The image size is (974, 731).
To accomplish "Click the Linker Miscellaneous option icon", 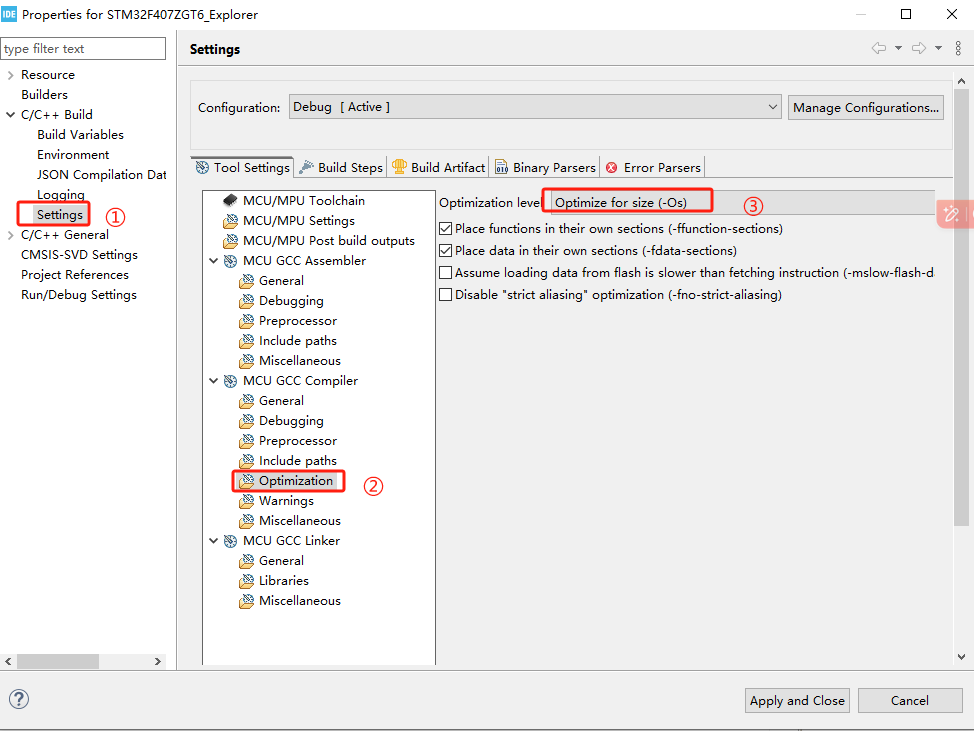I will click(247, 601).
